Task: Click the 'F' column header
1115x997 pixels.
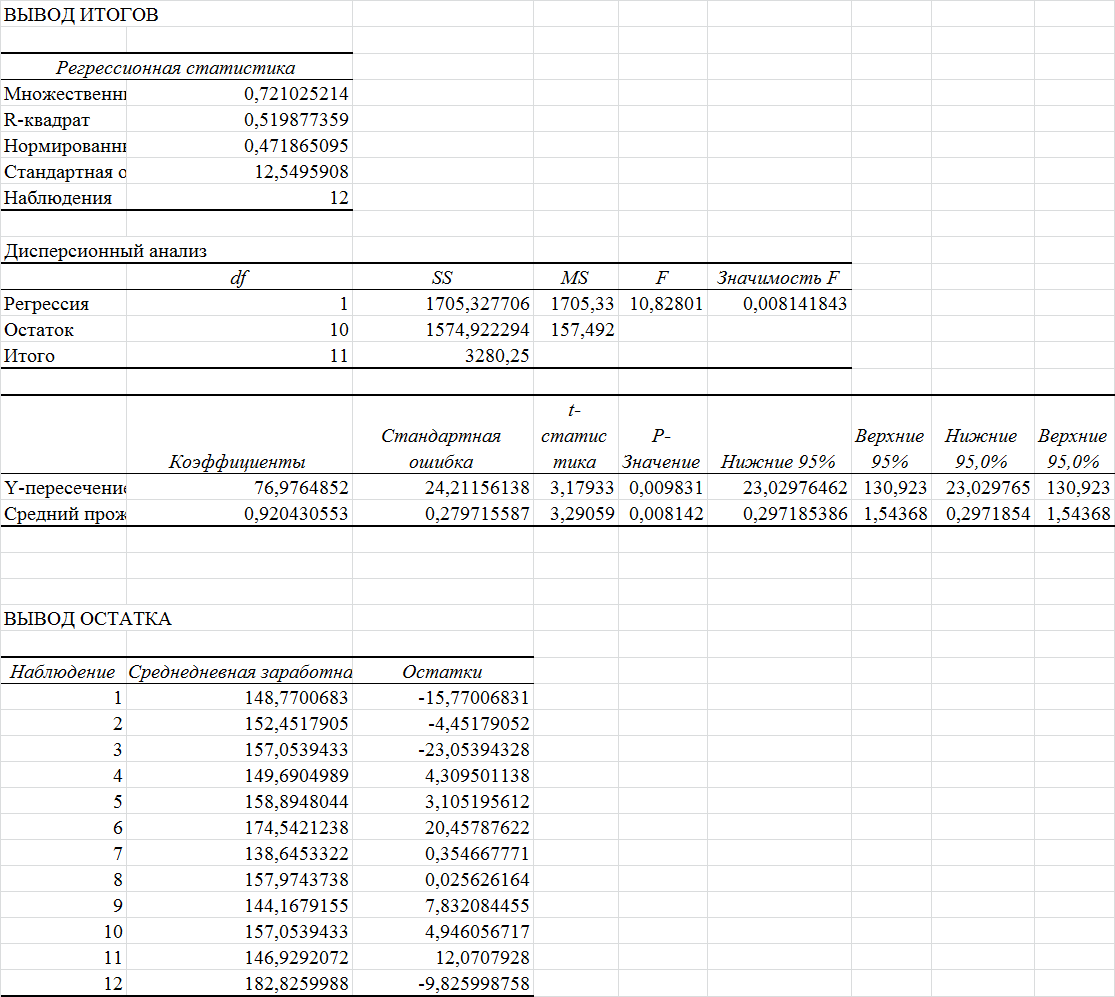Action: (x=662, y=277)
